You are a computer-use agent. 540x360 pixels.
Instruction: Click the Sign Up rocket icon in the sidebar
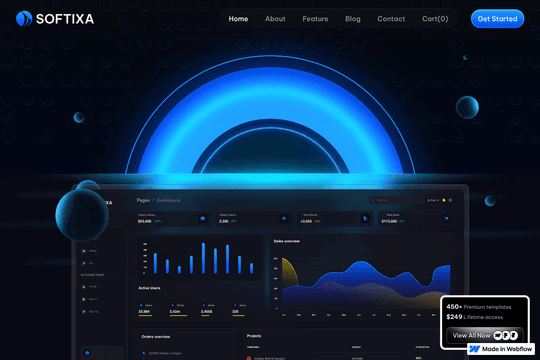coord(84,311)
